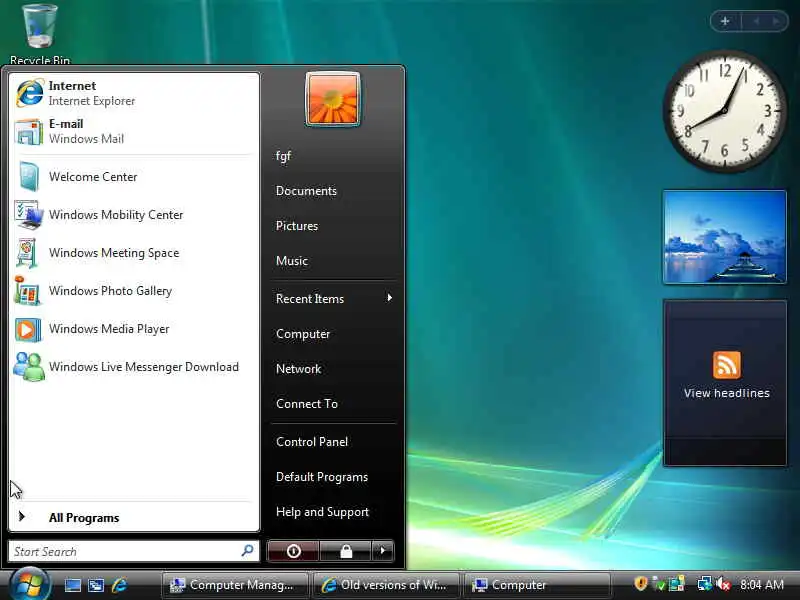Viewport: 800px width, 600px height.
Task: Click the muted volume tray icon
Action: [x=723, y=584]
